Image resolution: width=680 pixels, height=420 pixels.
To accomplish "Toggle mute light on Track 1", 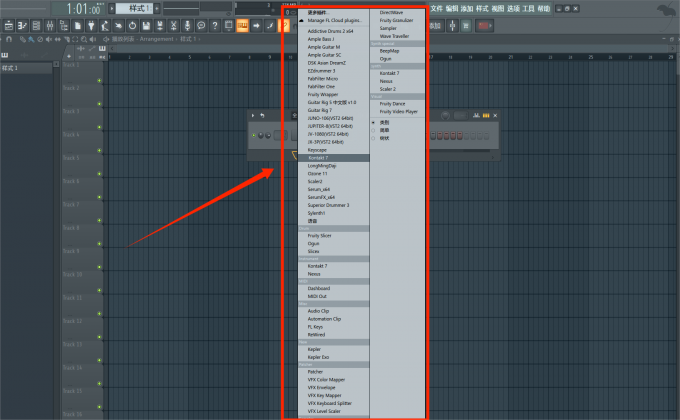I will (x=99, y=81).
